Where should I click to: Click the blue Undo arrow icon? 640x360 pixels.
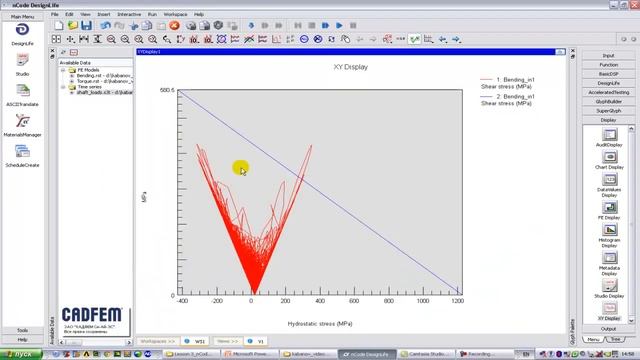106,26
